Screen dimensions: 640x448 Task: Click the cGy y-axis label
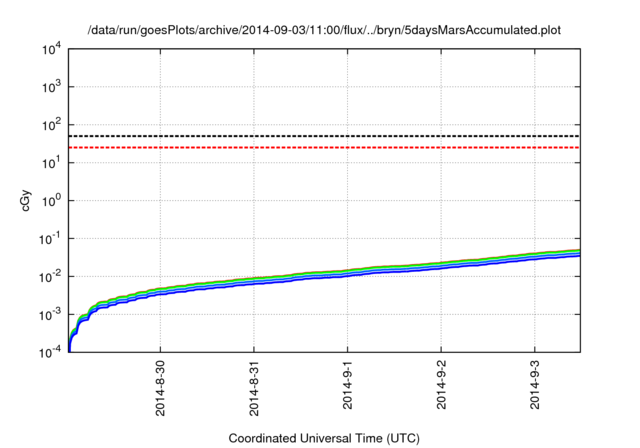[26, 201]
